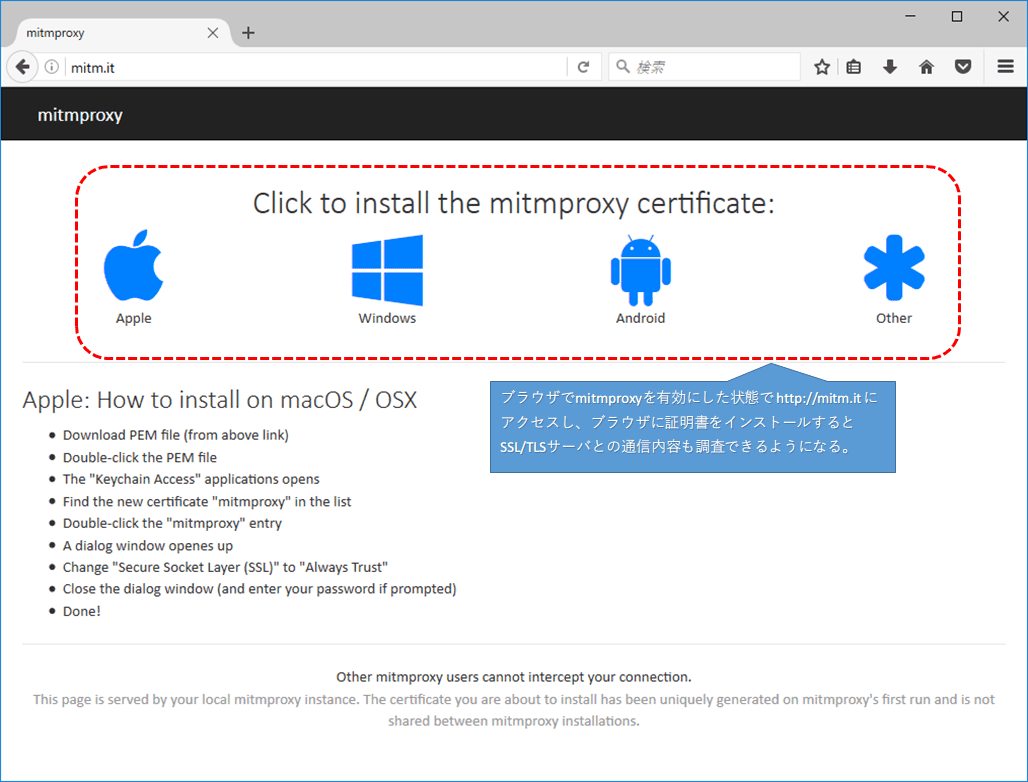
Task: Open a new tab with plus button
Action: tap(248, 33)
